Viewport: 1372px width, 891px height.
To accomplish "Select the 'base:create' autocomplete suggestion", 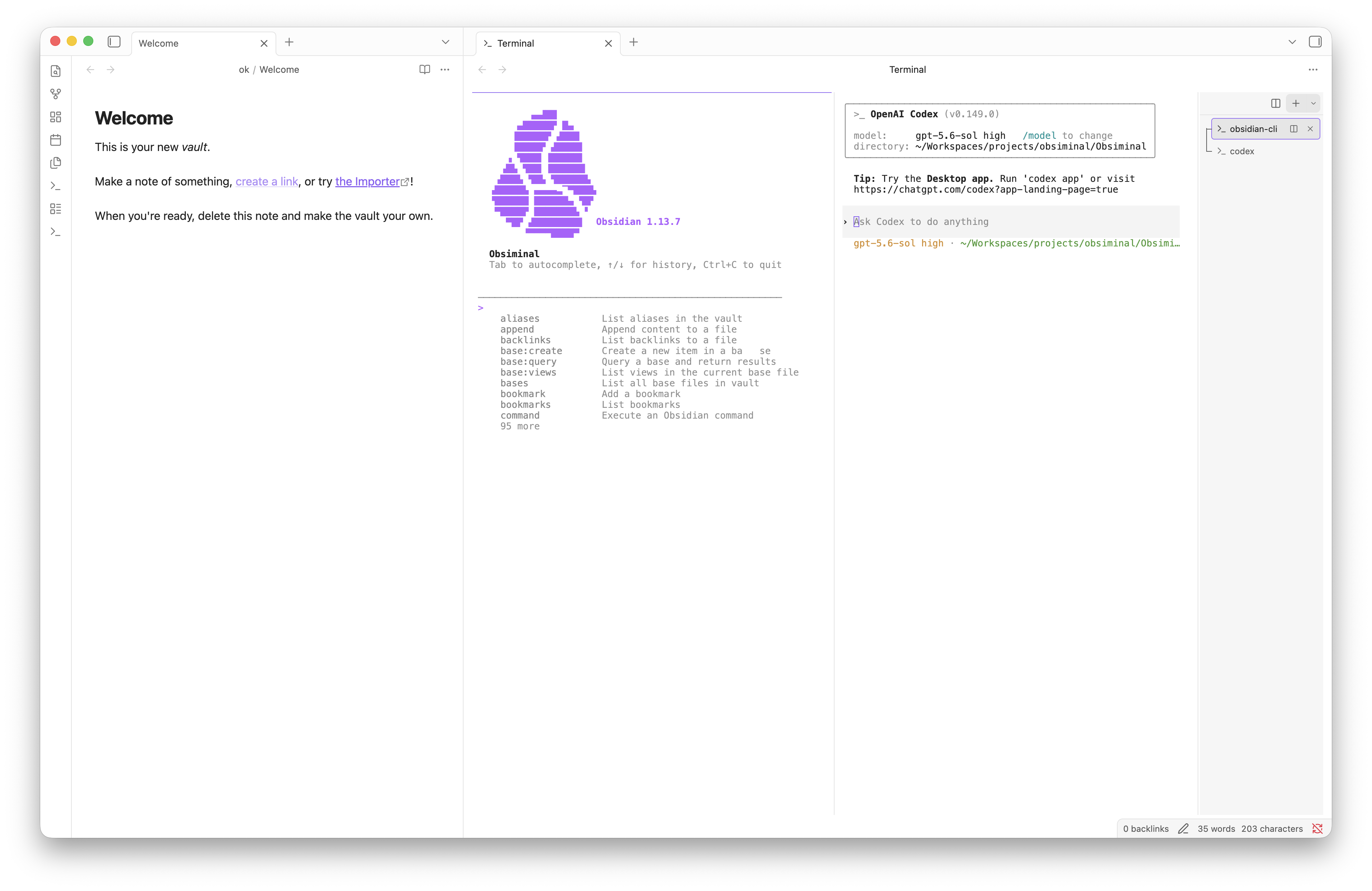I will coord(635,351).
